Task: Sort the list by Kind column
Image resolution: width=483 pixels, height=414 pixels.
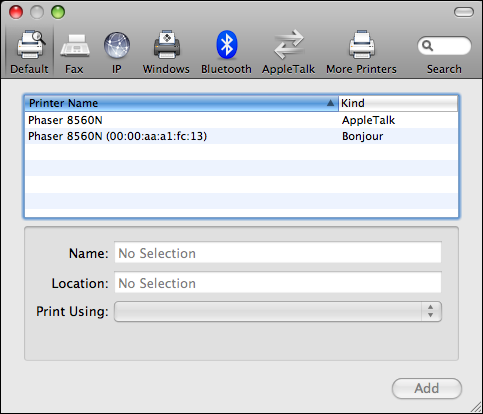Action: coord(398,103)
